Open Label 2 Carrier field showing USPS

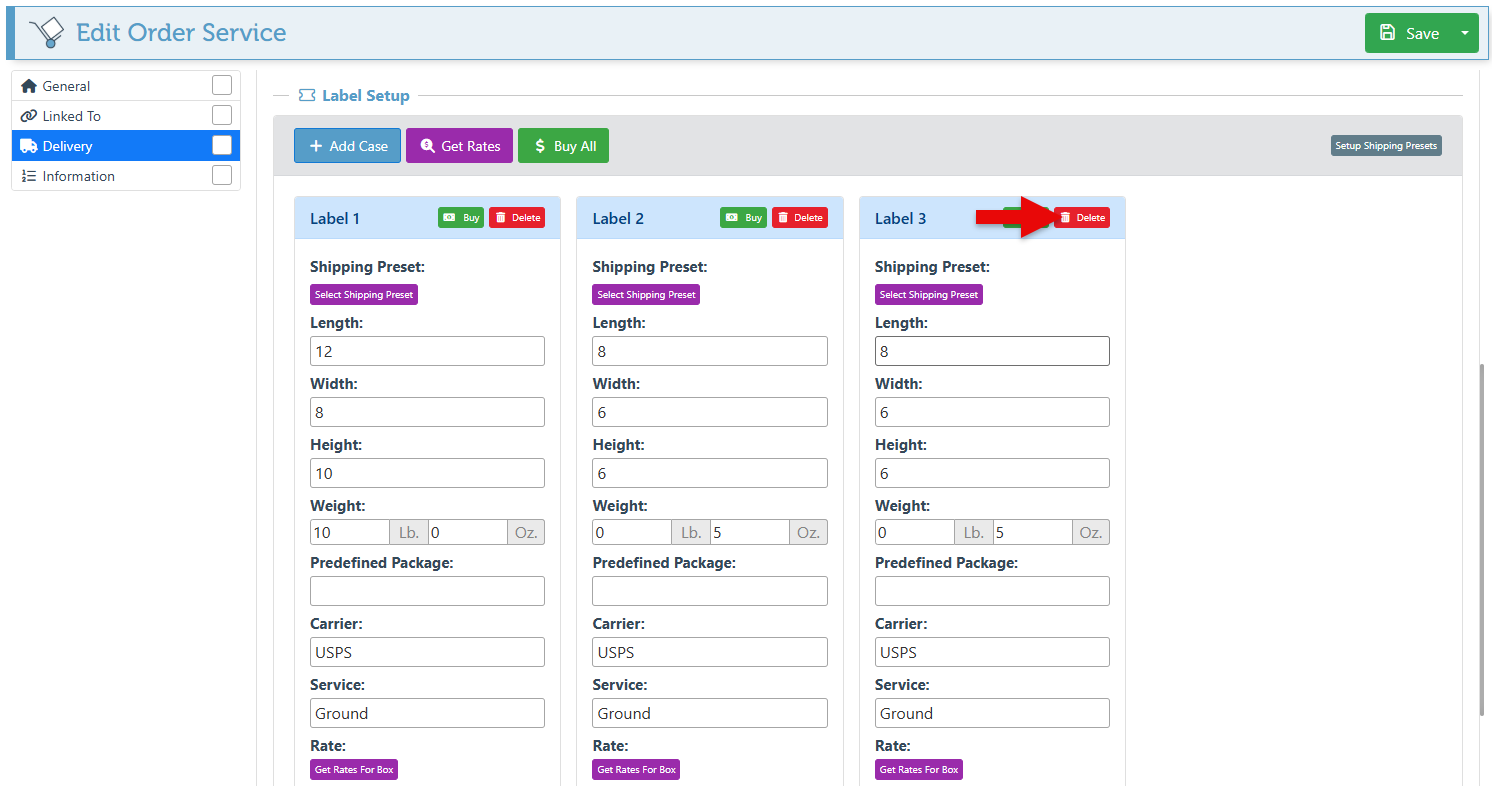[709, 652]
